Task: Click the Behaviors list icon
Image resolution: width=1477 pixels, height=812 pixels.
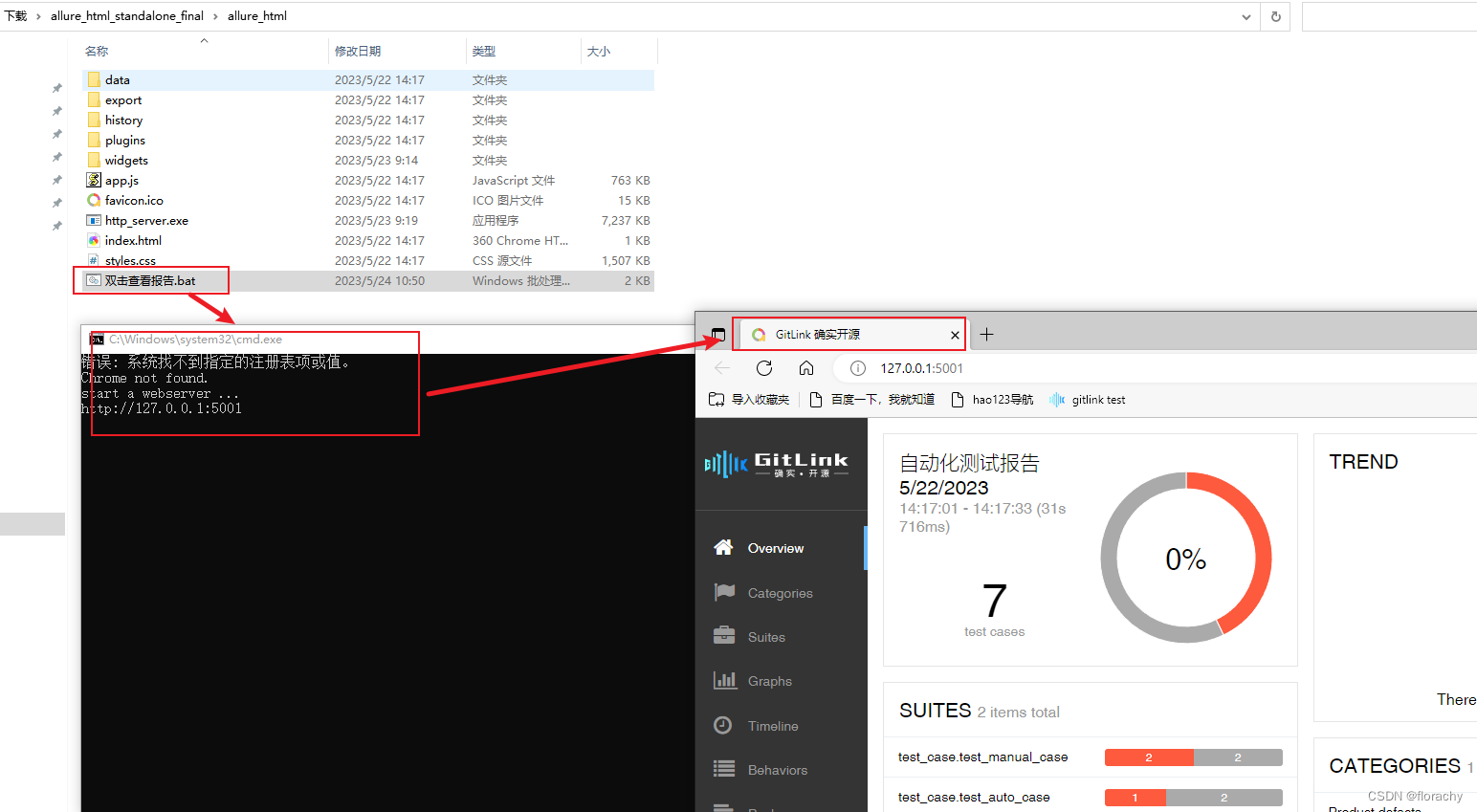Action: tap(724, 769)
